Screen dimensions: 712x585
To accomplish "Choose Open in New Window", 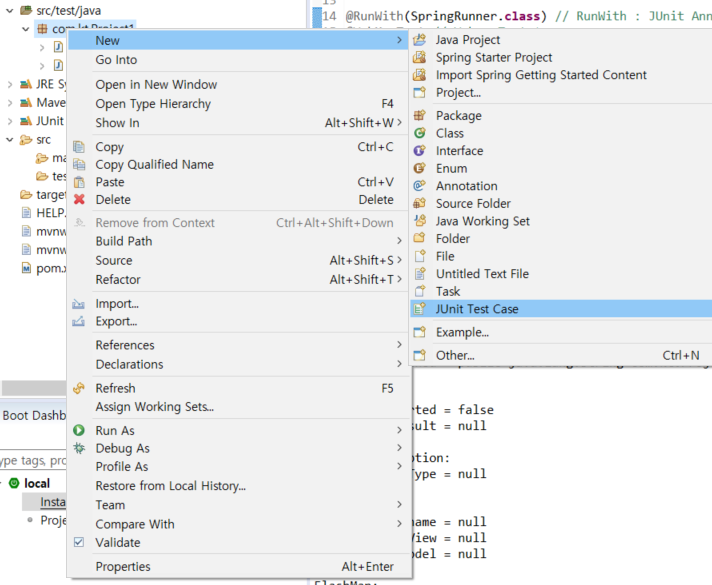I will coord(239,84).
